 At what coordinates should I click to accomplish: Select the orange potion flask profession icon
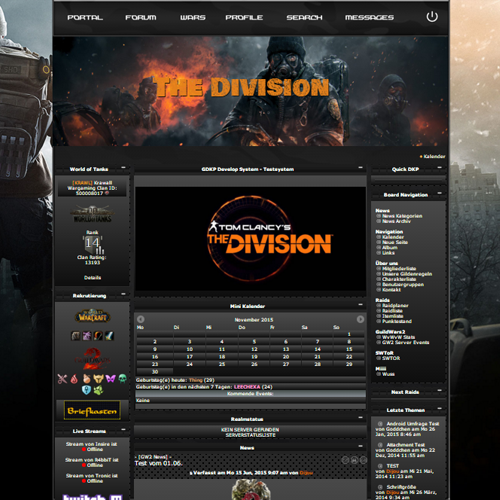coord(86,379)
